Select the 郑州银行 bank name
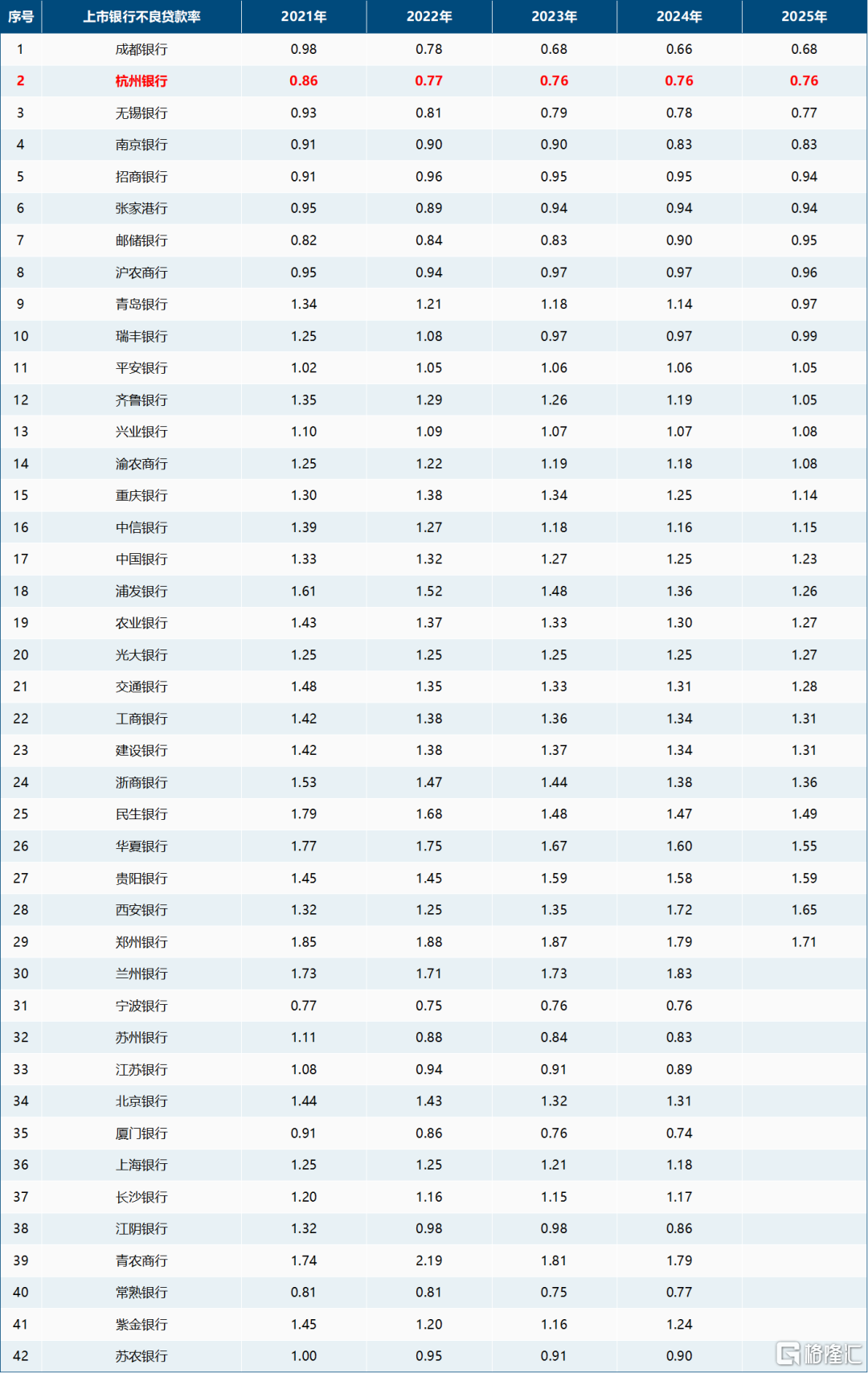868x1373 pixels. pos(141,942)
